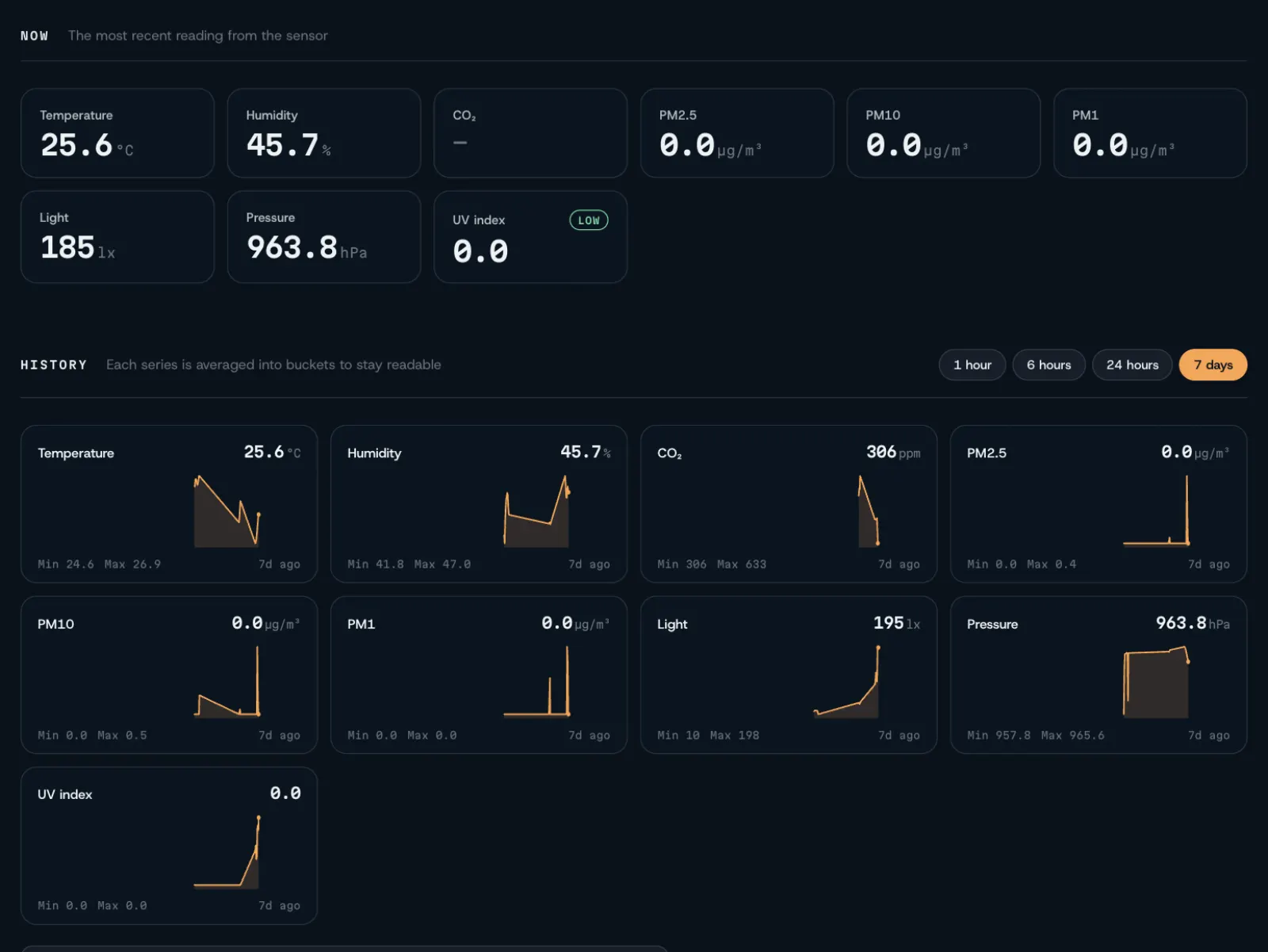Click the Humidity history sparkline chart
The image size is (1268, 952).
[537, 511]
